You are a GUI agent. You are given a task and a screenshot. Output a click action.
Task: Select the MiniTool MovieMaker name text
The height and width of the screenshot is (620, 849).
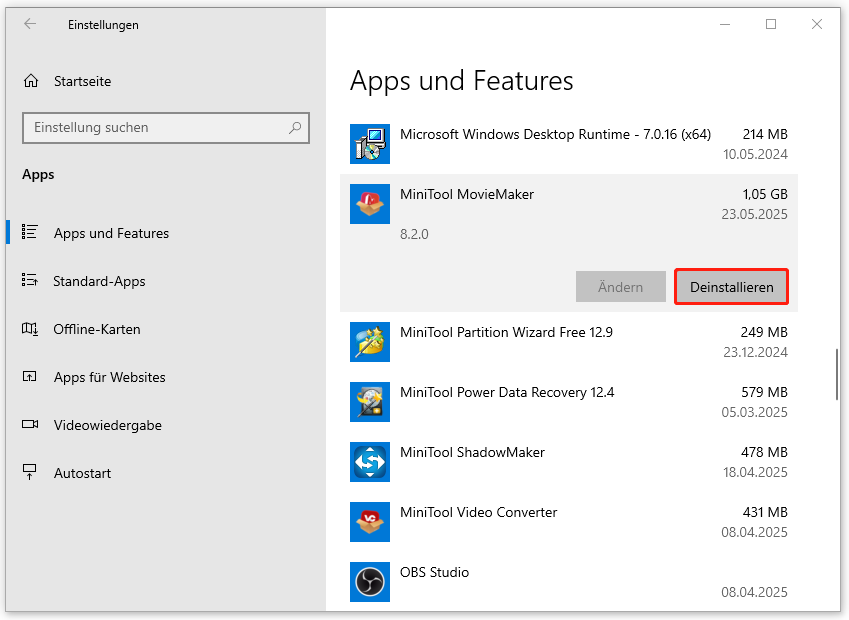coord(467,194)
